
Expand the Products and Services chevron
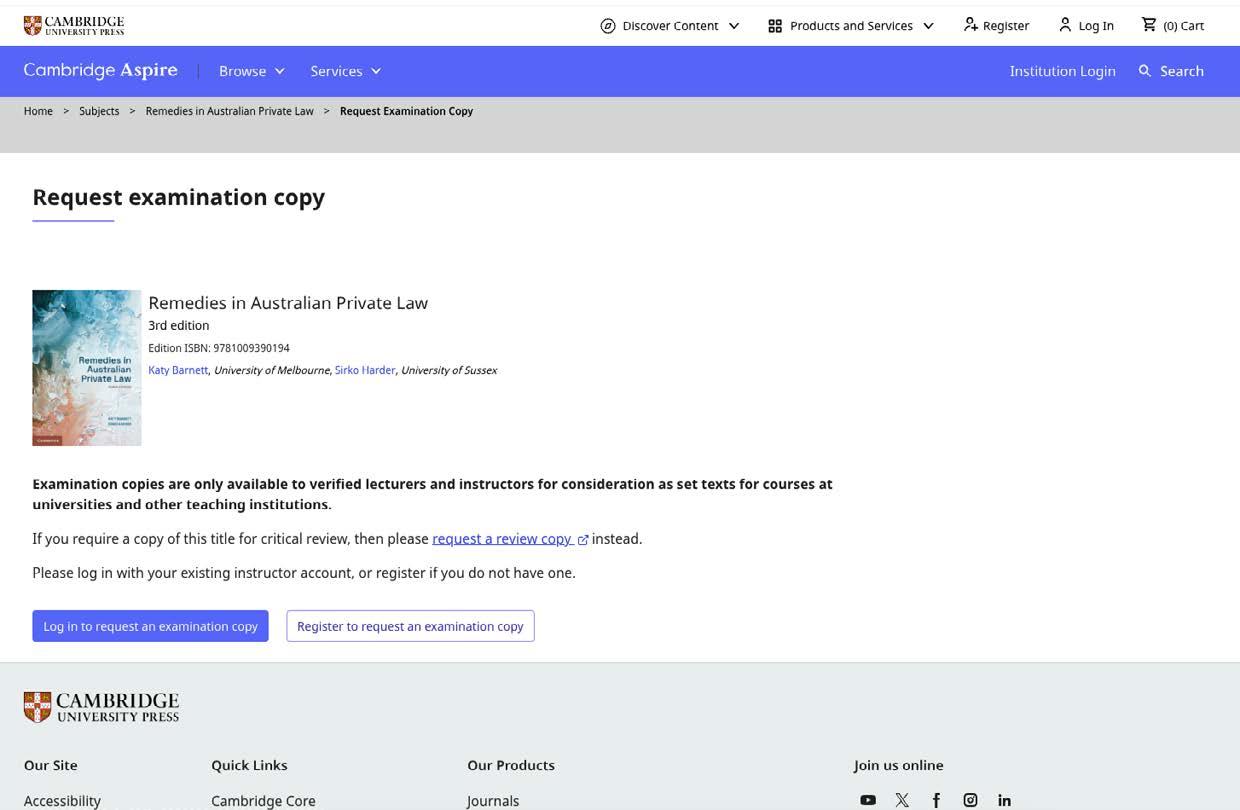pyautogui.click(x=928, y=26)
